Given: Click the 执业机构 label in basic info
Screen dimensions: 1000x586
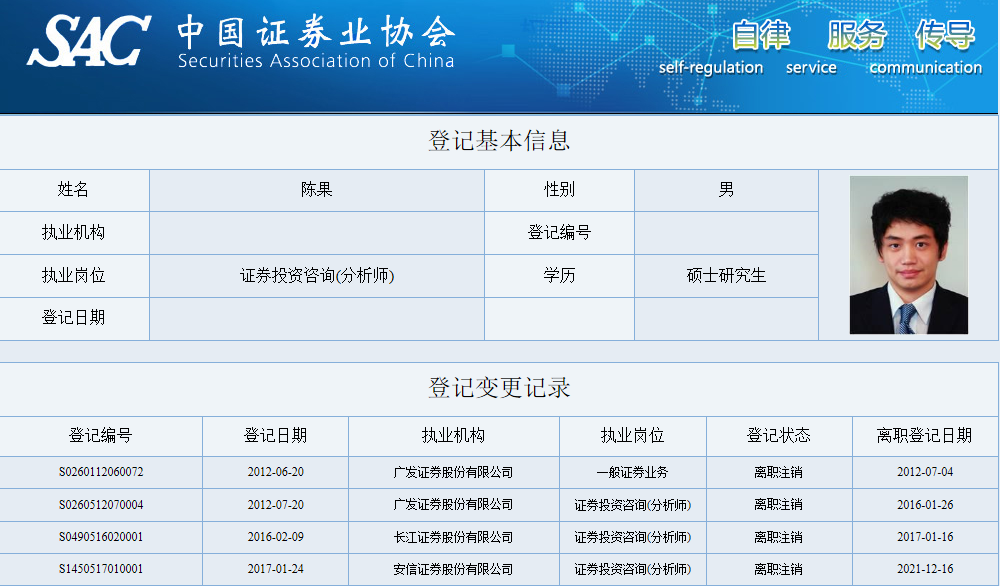Looking at the screenshot, I should coord(73,233).
